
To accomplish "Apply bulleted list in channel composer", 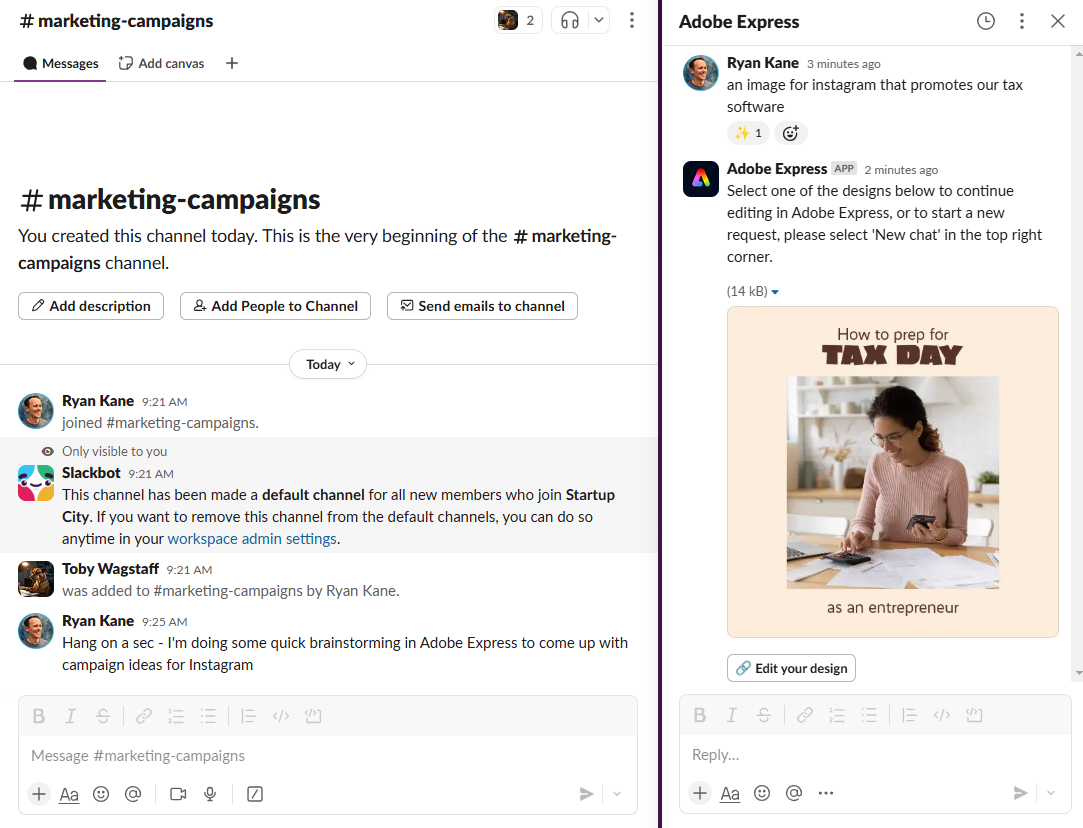I will coord(208,716).
